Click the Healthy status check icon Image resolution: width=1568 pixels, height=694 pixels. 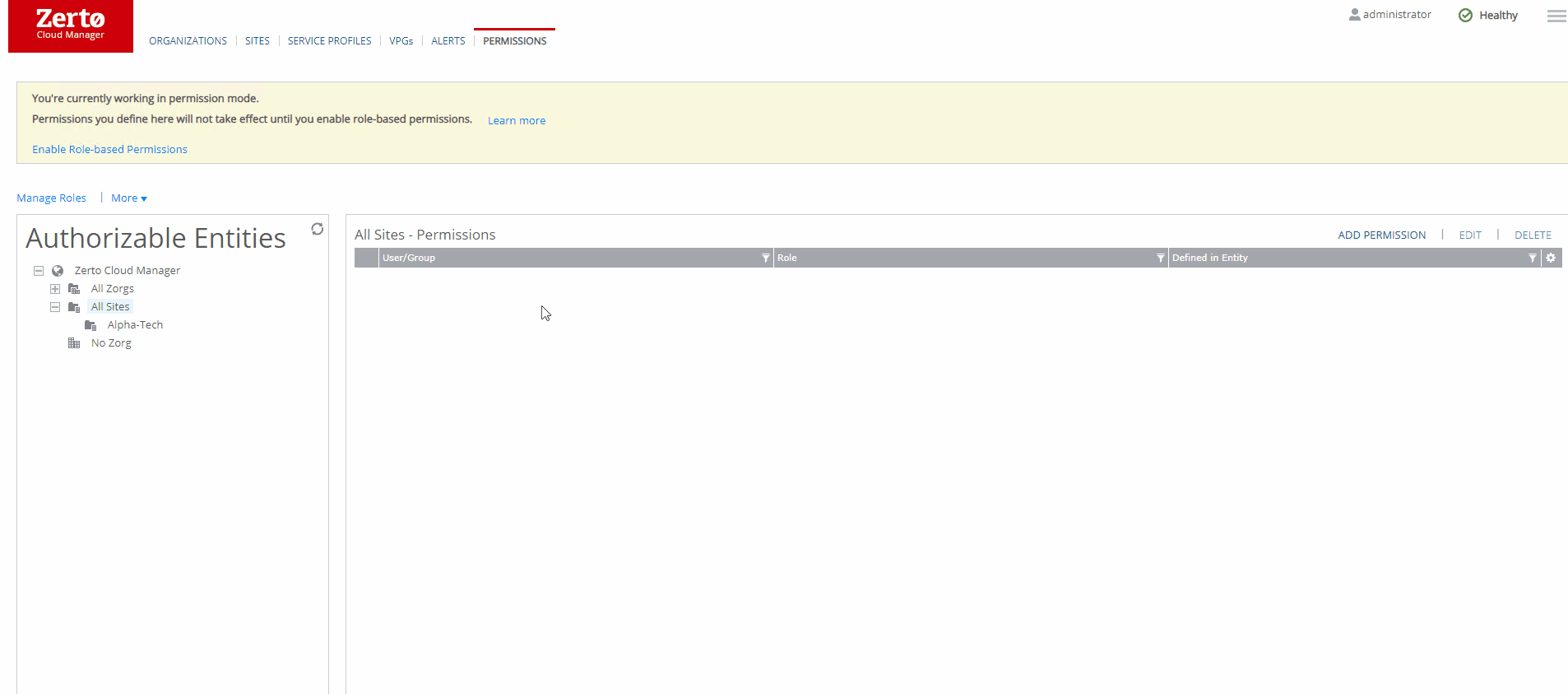1465,16
